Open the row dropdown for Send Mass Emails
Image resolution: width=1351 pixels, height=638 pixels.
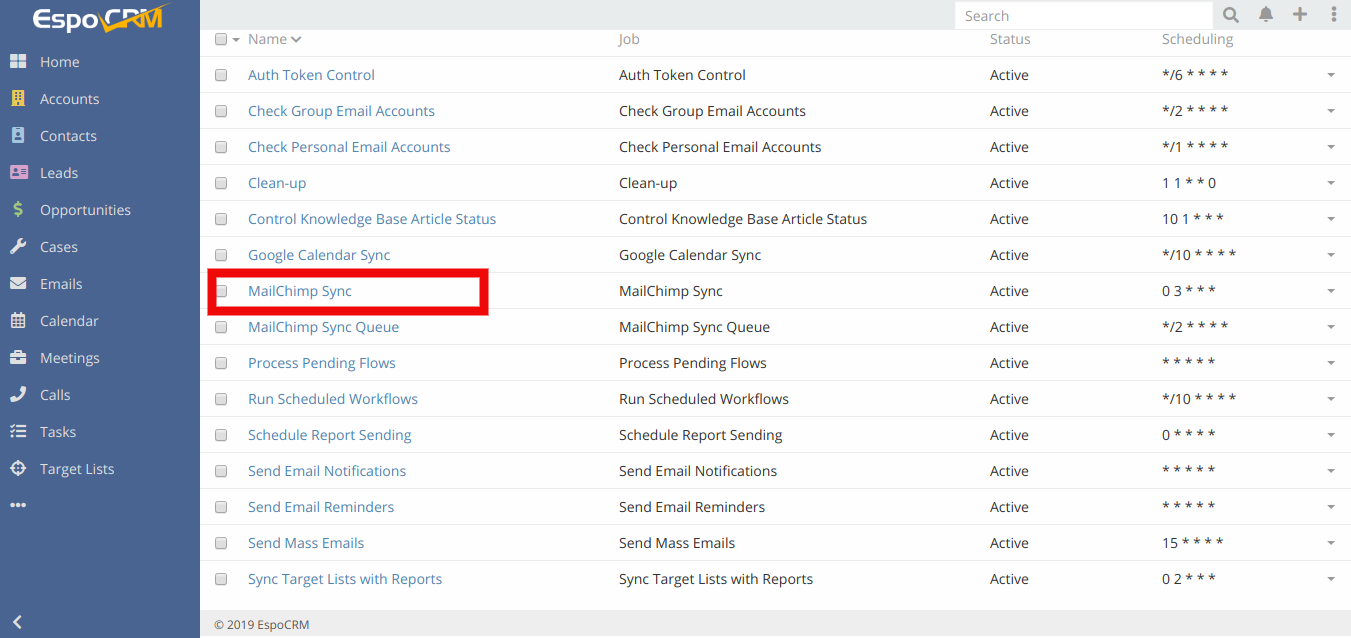coord(1331,544)
